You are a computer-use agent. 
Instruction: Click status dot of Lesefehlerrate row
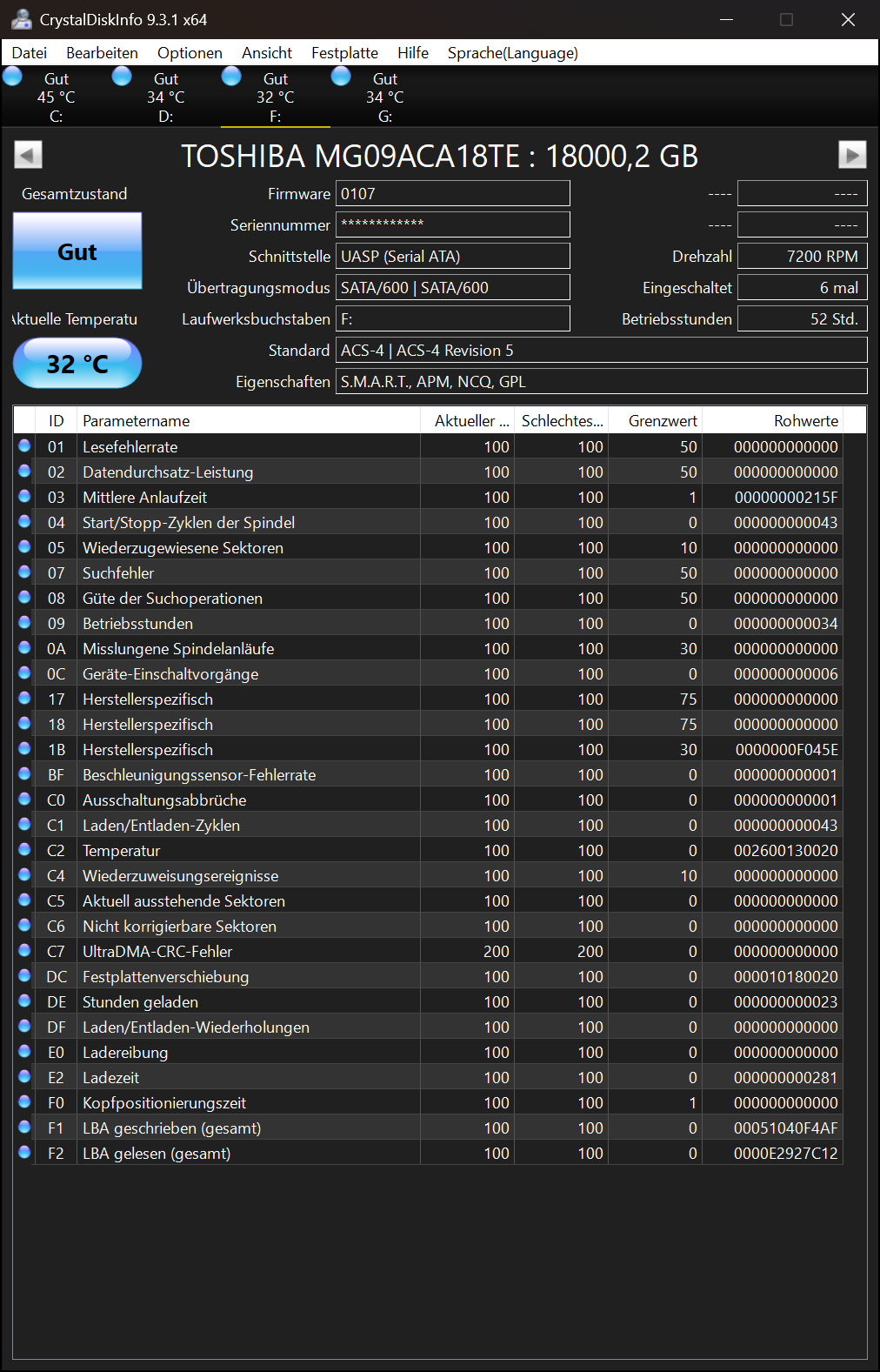tap(24, 445)
